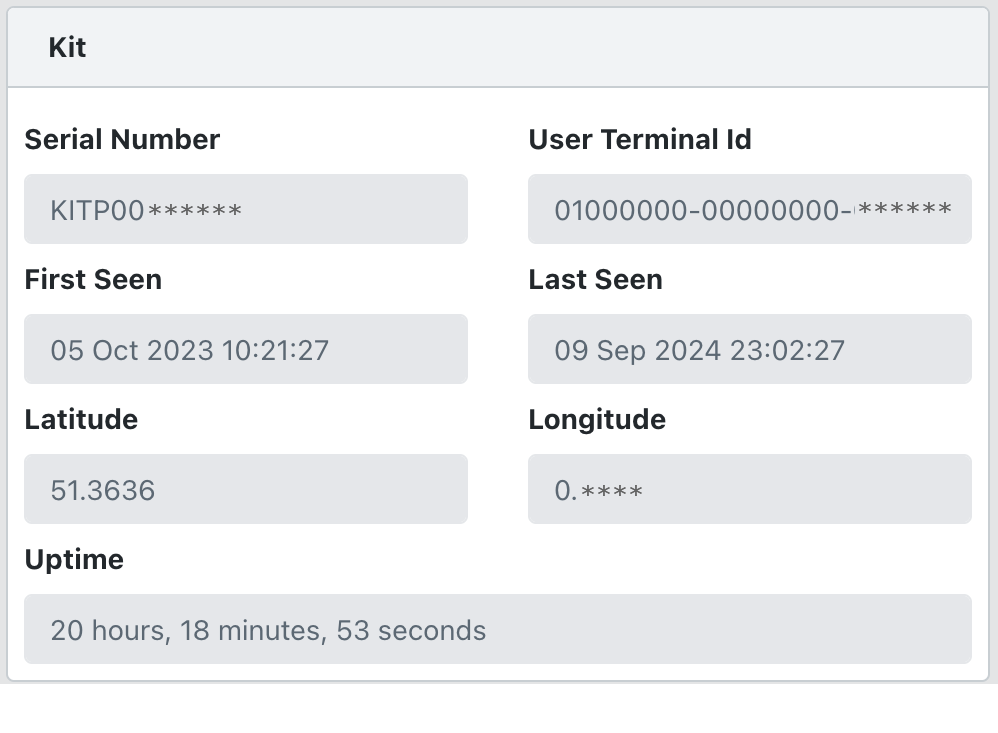998x733 pixels.
Task: Click the User Terminal Id label
Action: (640, 139)
